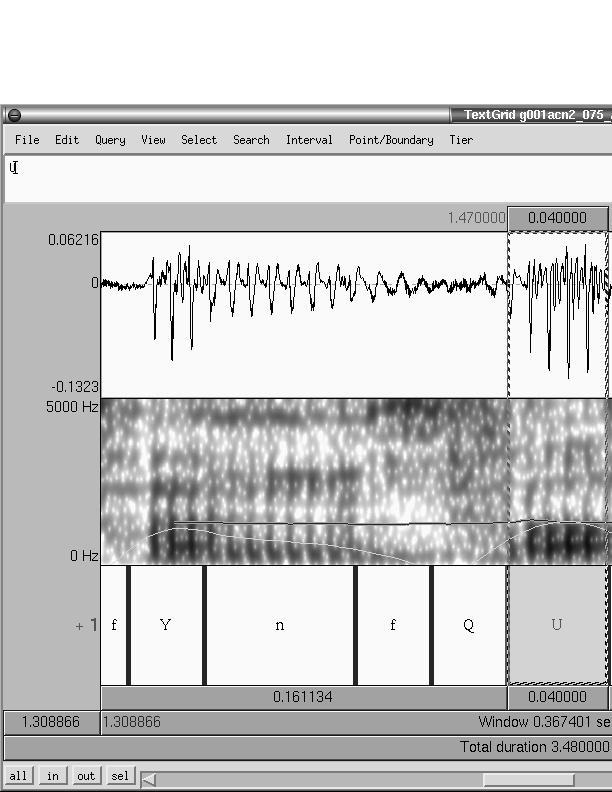The image size is (612, 792).
Task: Zoom to selection with "sel" button
Action: [120, 776]
